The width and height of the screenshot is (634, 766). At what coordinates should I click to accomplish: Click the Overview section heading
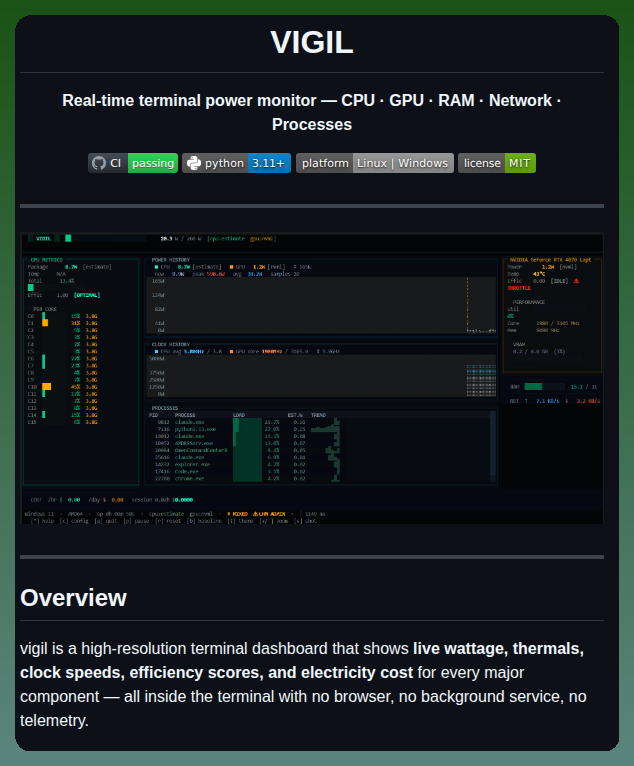pos(73,597)
